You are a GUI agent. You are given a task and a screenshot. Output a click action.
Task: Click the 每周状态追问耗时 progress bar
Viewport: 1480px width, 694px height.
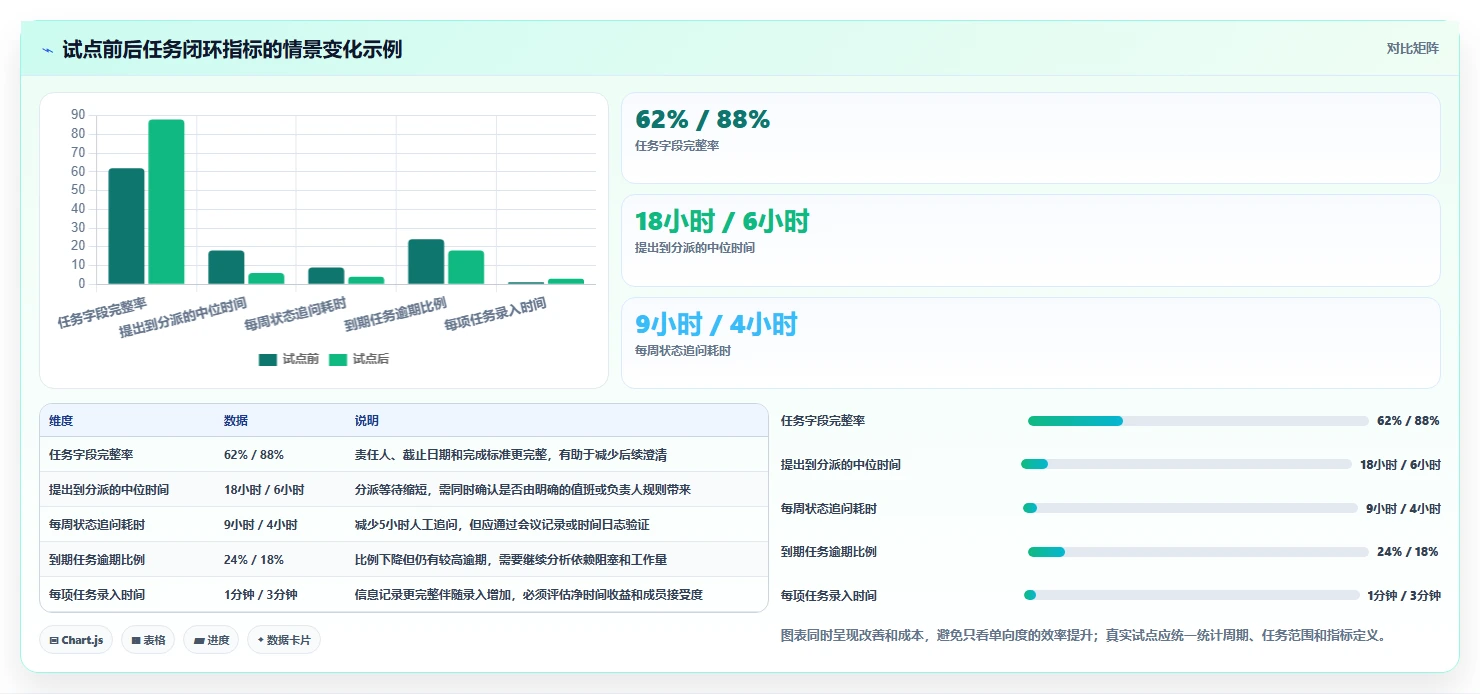[1190, 508]
